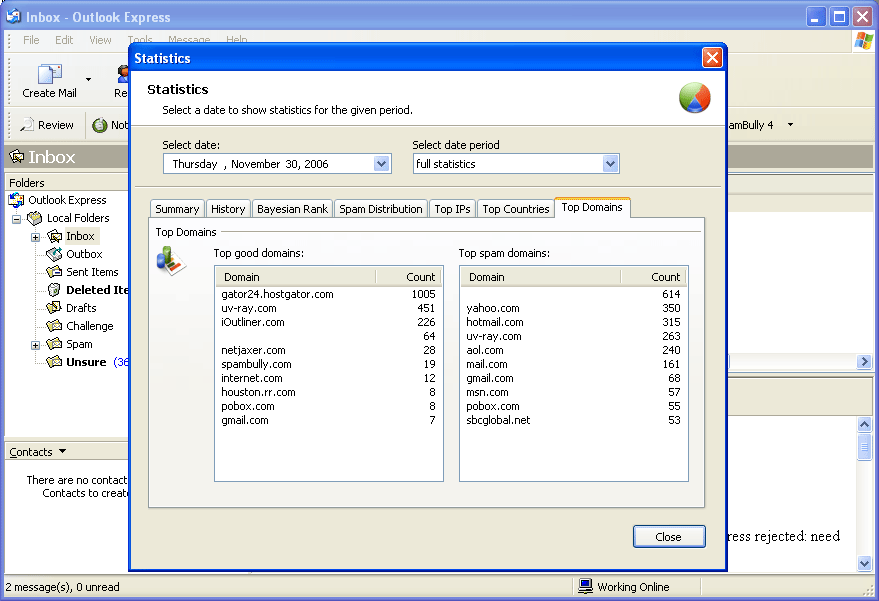This screenshot has width=879, height=601.
Task: Sort spam domains by Count header
Action: point(654,277)
